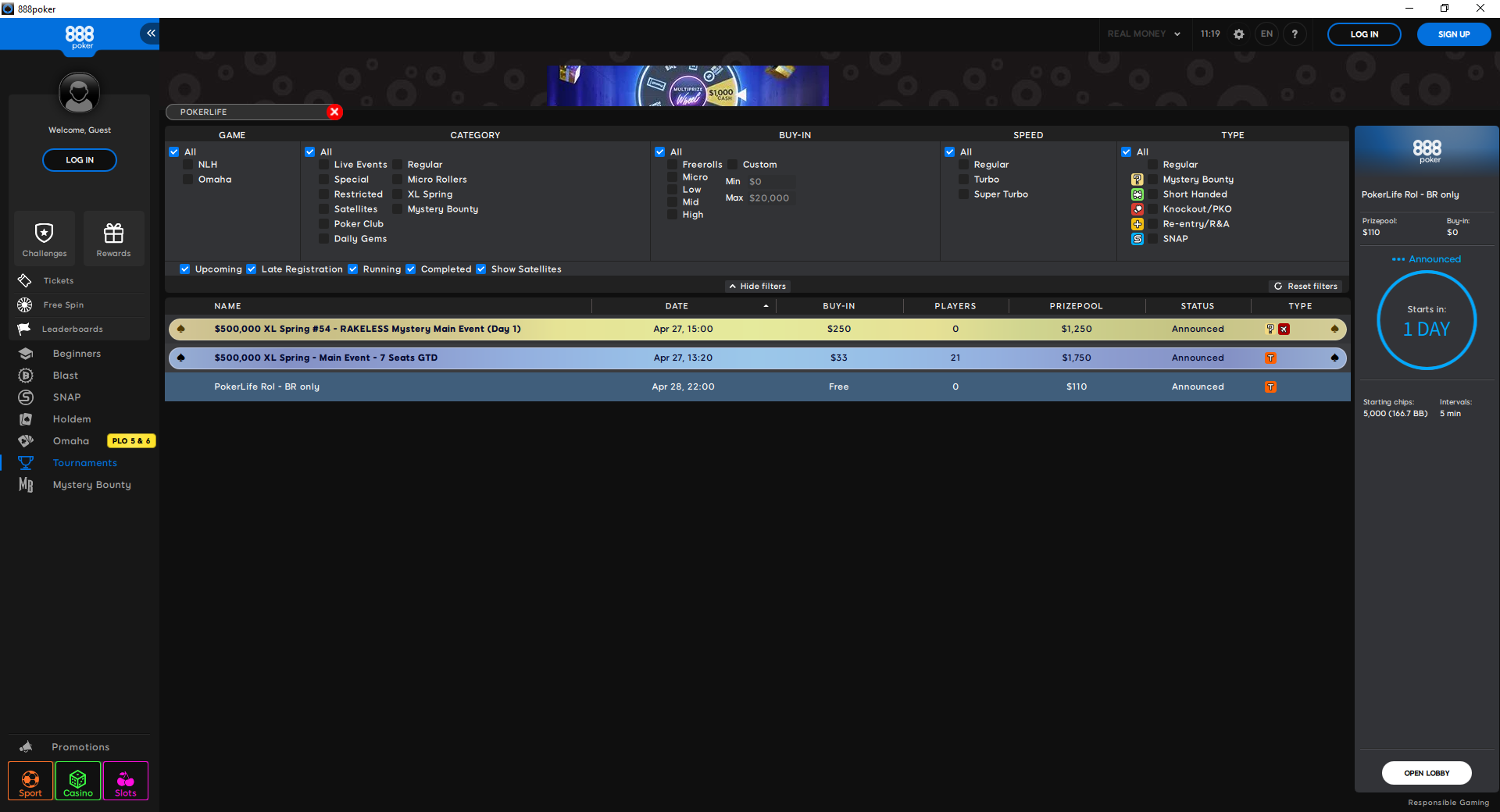Screen dimensions: 1500x812
Task: Sort tournaments by Prizepool column
Action: tap(1076, 306)
